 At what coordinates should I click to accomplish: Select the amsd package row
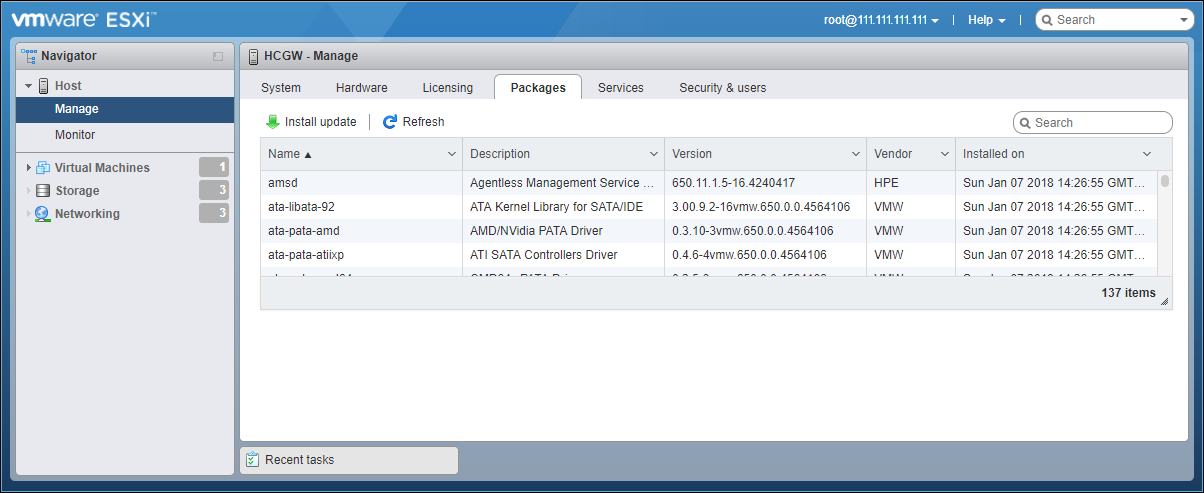[x=709, y=183]
